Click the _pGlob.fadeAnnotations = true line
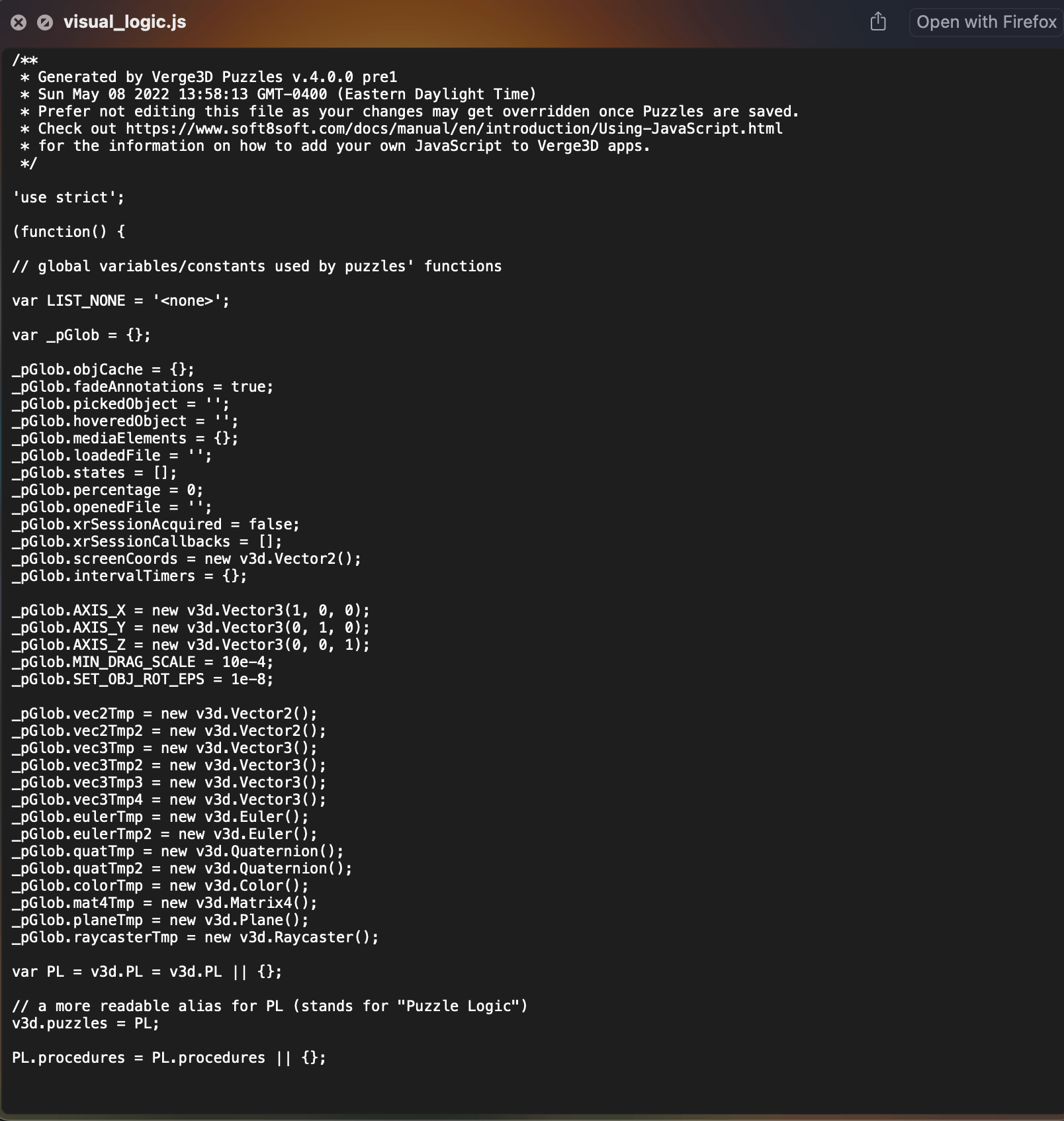1064x1121 pixels. pyautogui.click(x=142, y=386)
